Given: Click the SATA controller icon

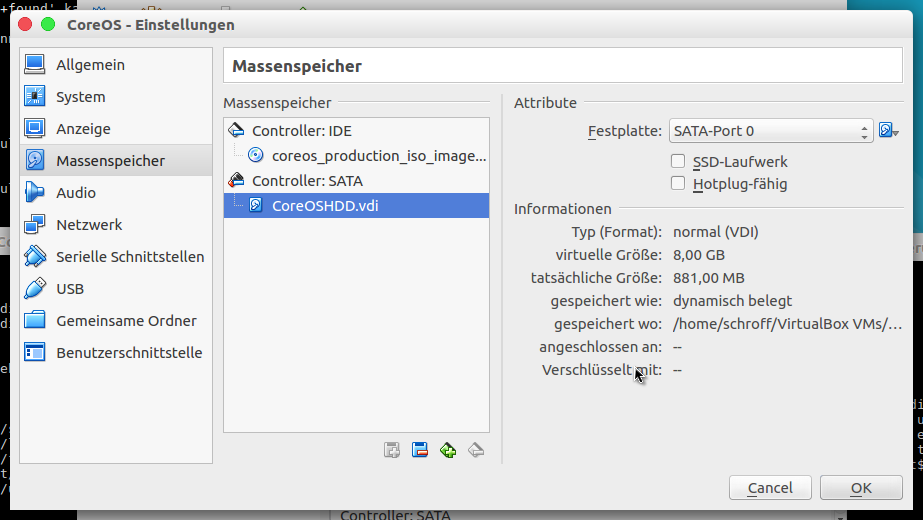Looking at the screenshot, I should 236,180.
